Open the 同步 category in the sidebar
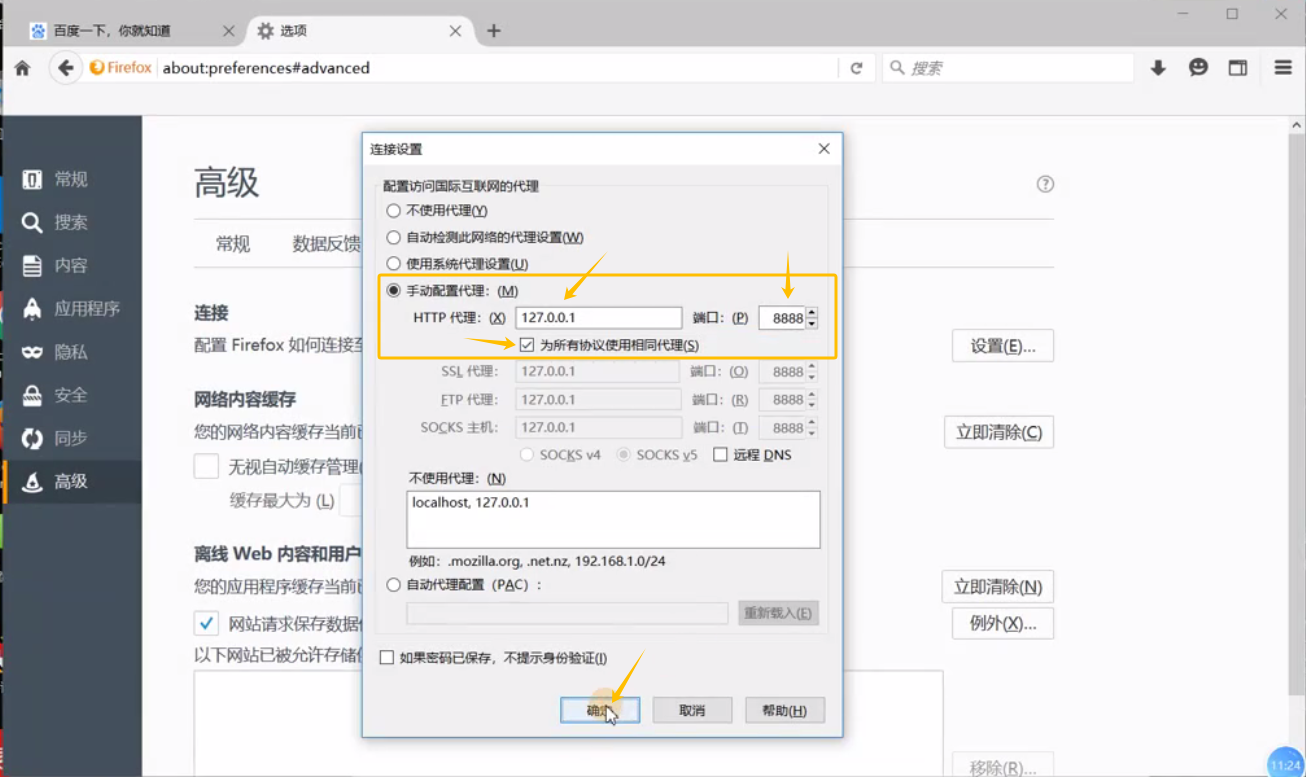This screenshot has height=777, width=1306. 71,438
